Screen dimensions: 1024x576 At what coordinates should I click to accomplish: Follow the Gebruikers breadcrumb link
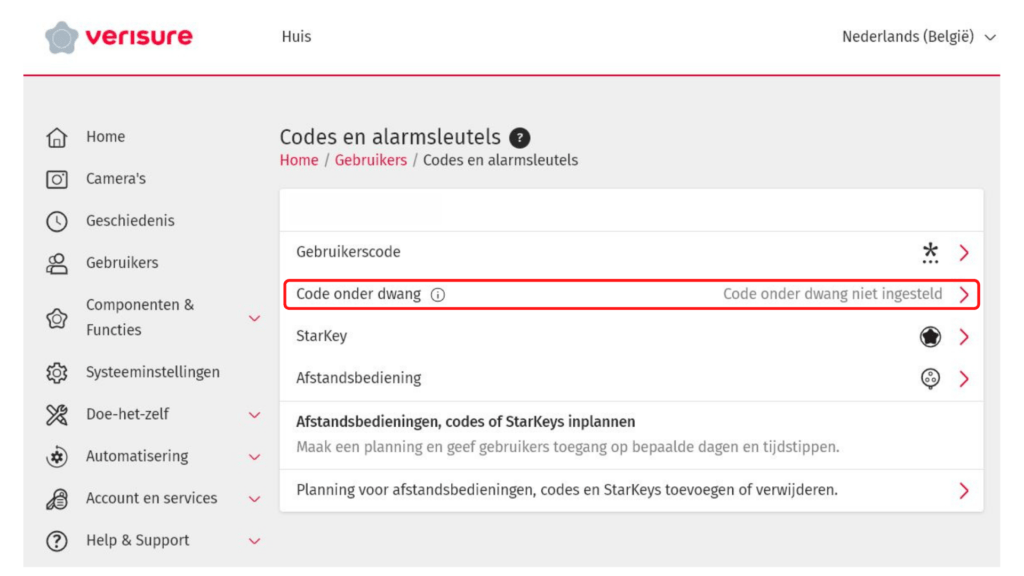(370, 160)
